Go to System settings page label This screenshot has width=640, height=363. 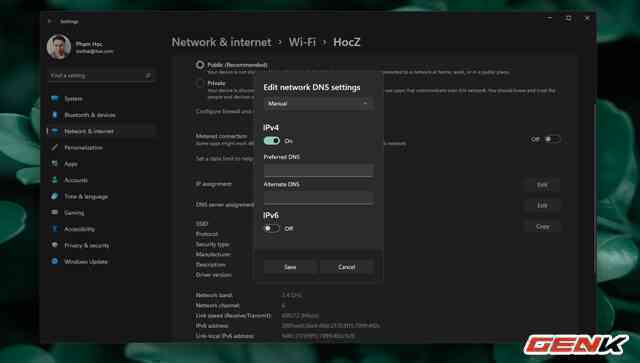coord(73,99)
